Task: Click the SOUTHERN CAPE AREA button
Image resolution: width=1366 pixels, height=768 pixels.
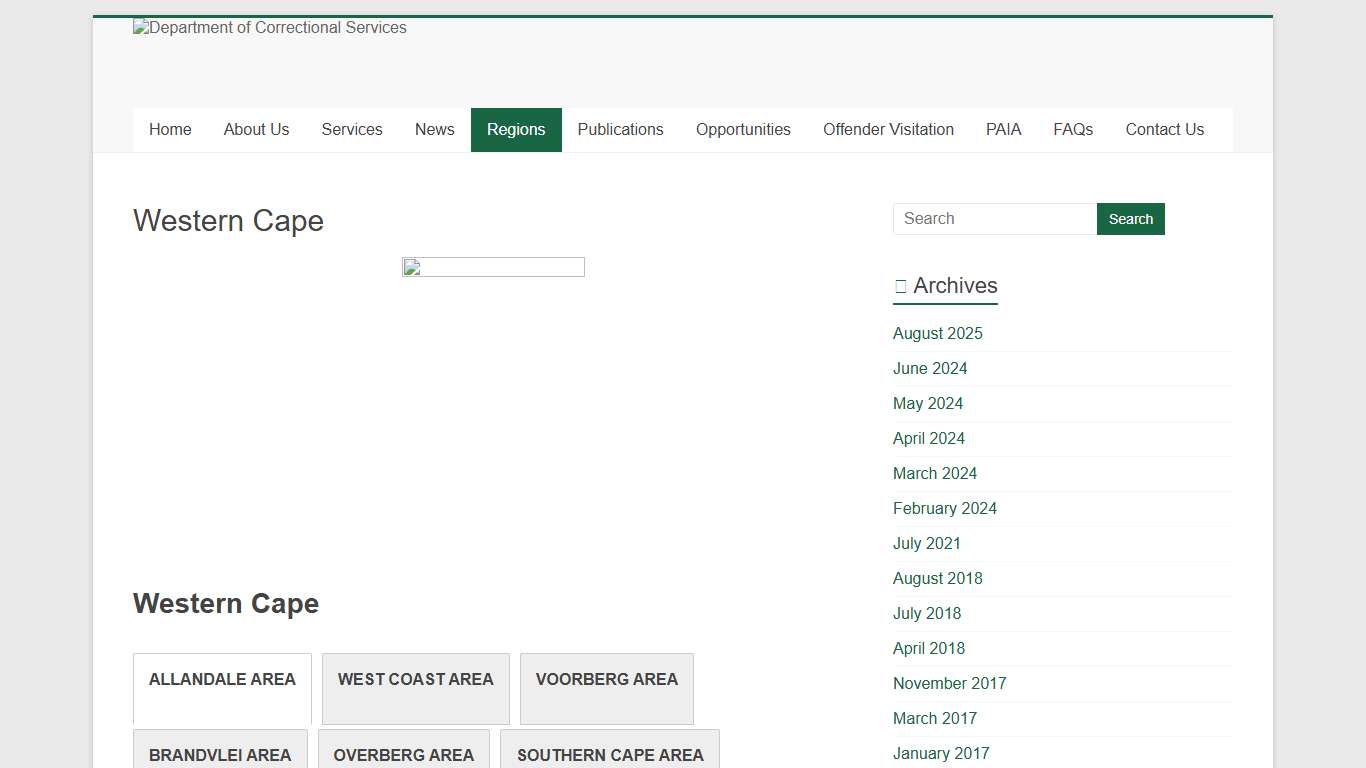Action: pos(610,755)
